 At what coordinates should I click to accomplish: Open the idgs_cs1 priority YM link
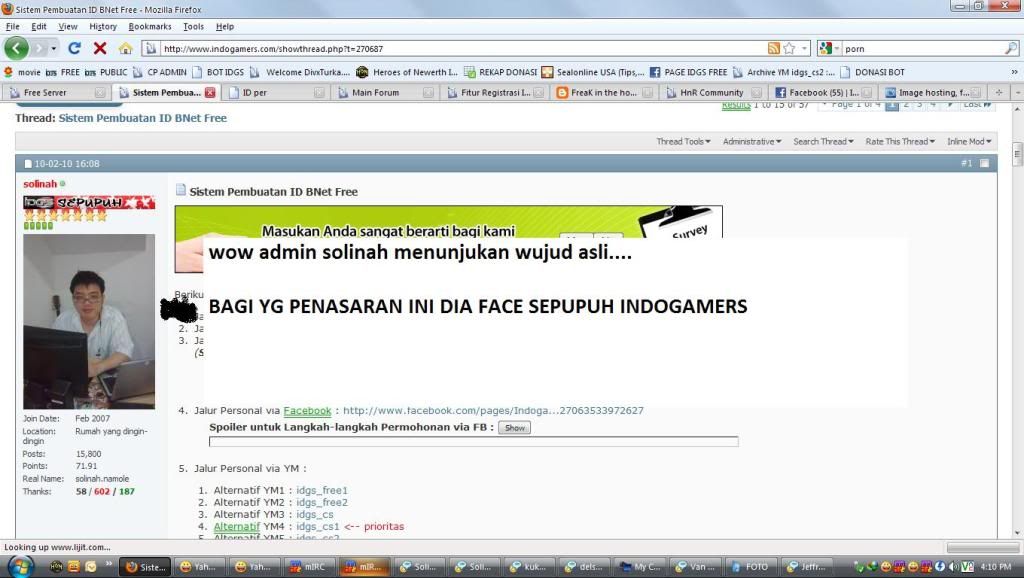click(317, 526)
